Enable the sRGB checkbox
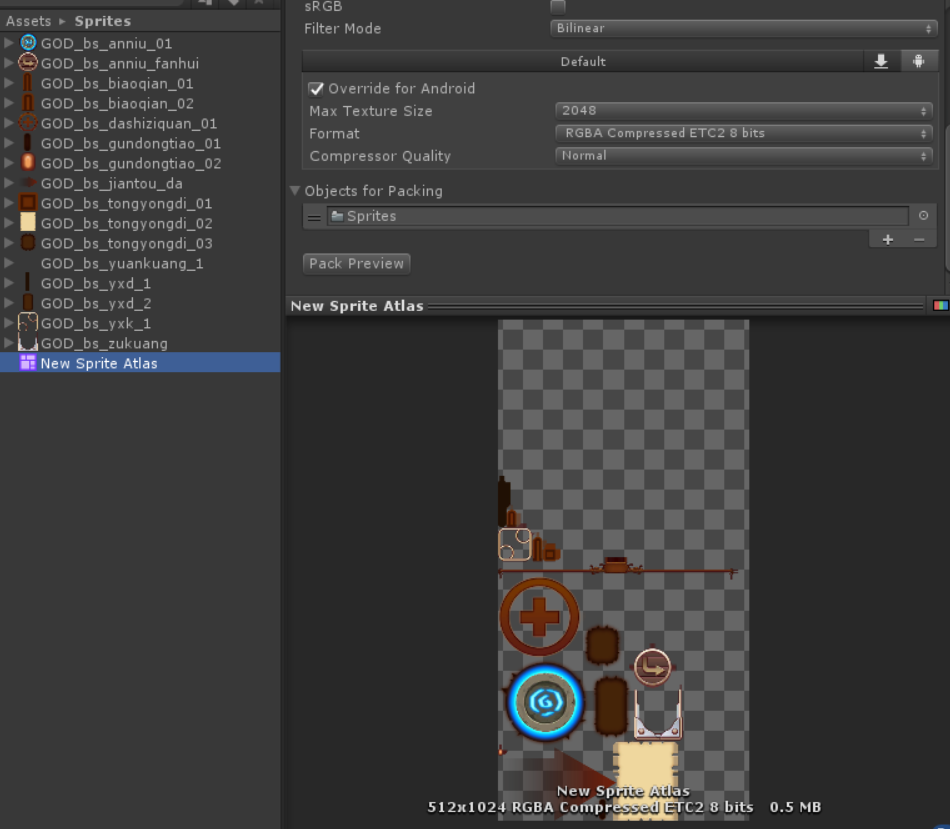This screenshot has height=829, width=950. tap(556, 6)
